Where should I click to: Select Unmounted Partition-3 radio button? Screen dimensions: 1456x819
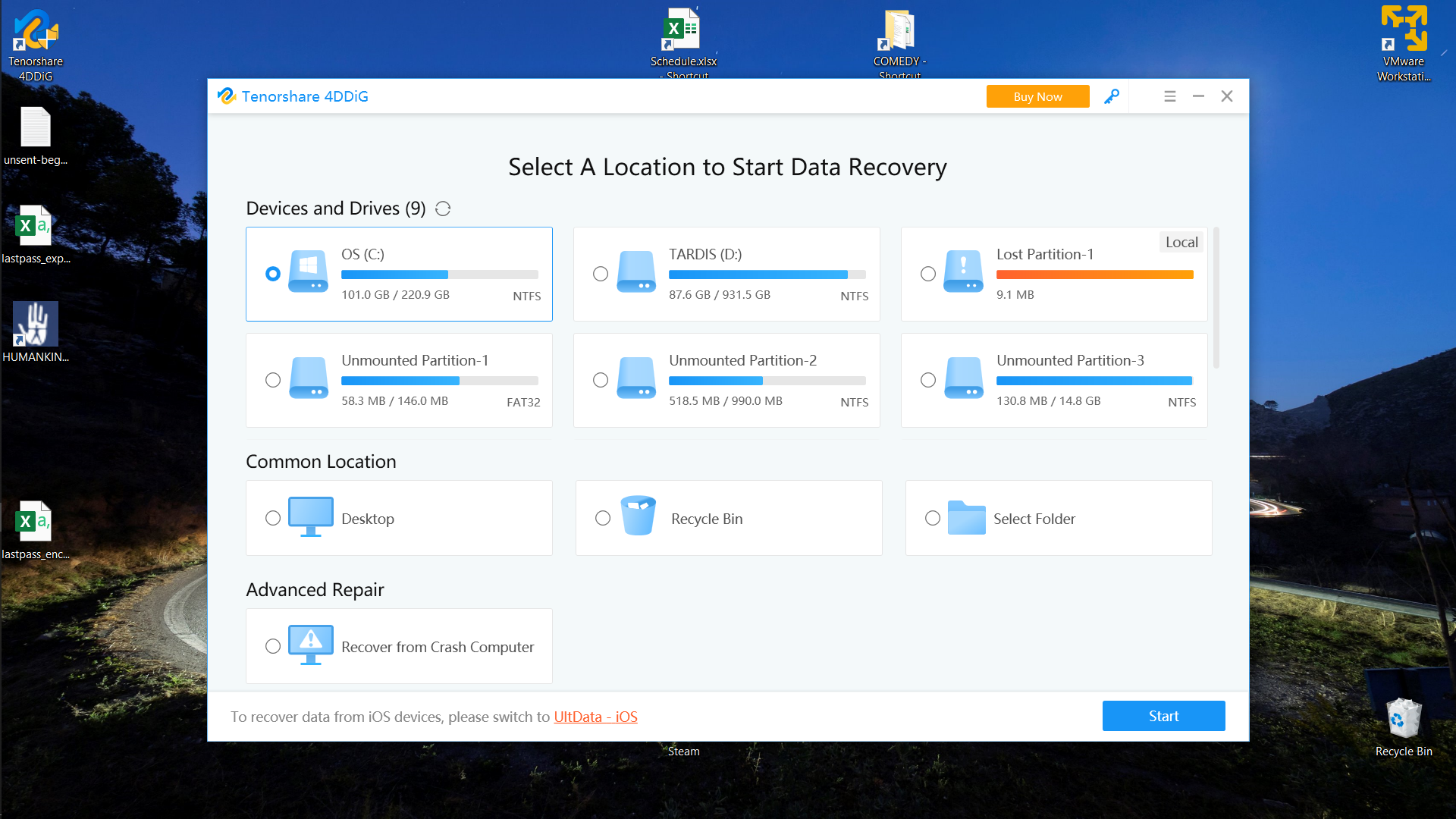click(x=927, y=380)
